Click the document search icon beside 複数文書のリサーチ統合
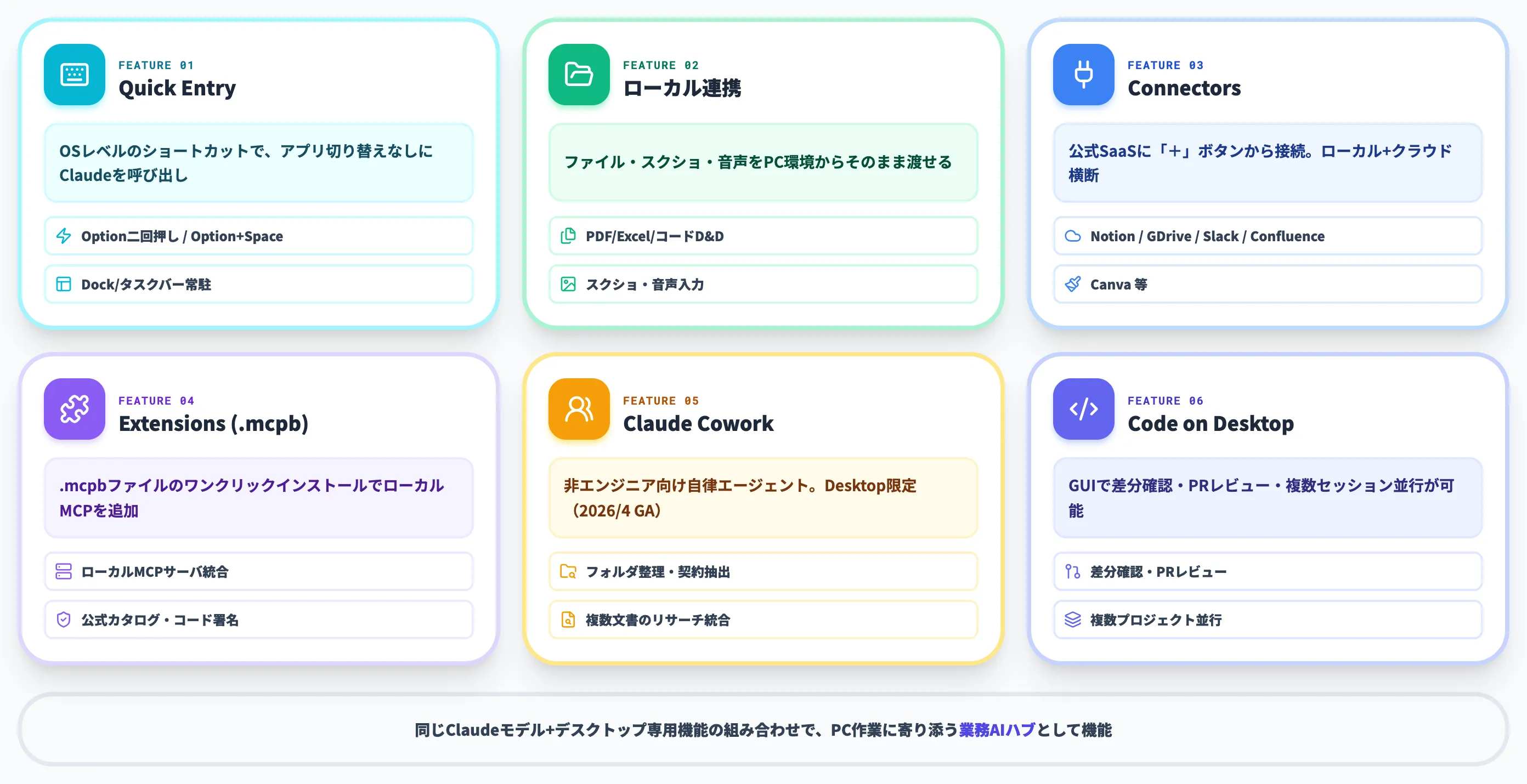 pyautogui.click(x=568, y=620)
